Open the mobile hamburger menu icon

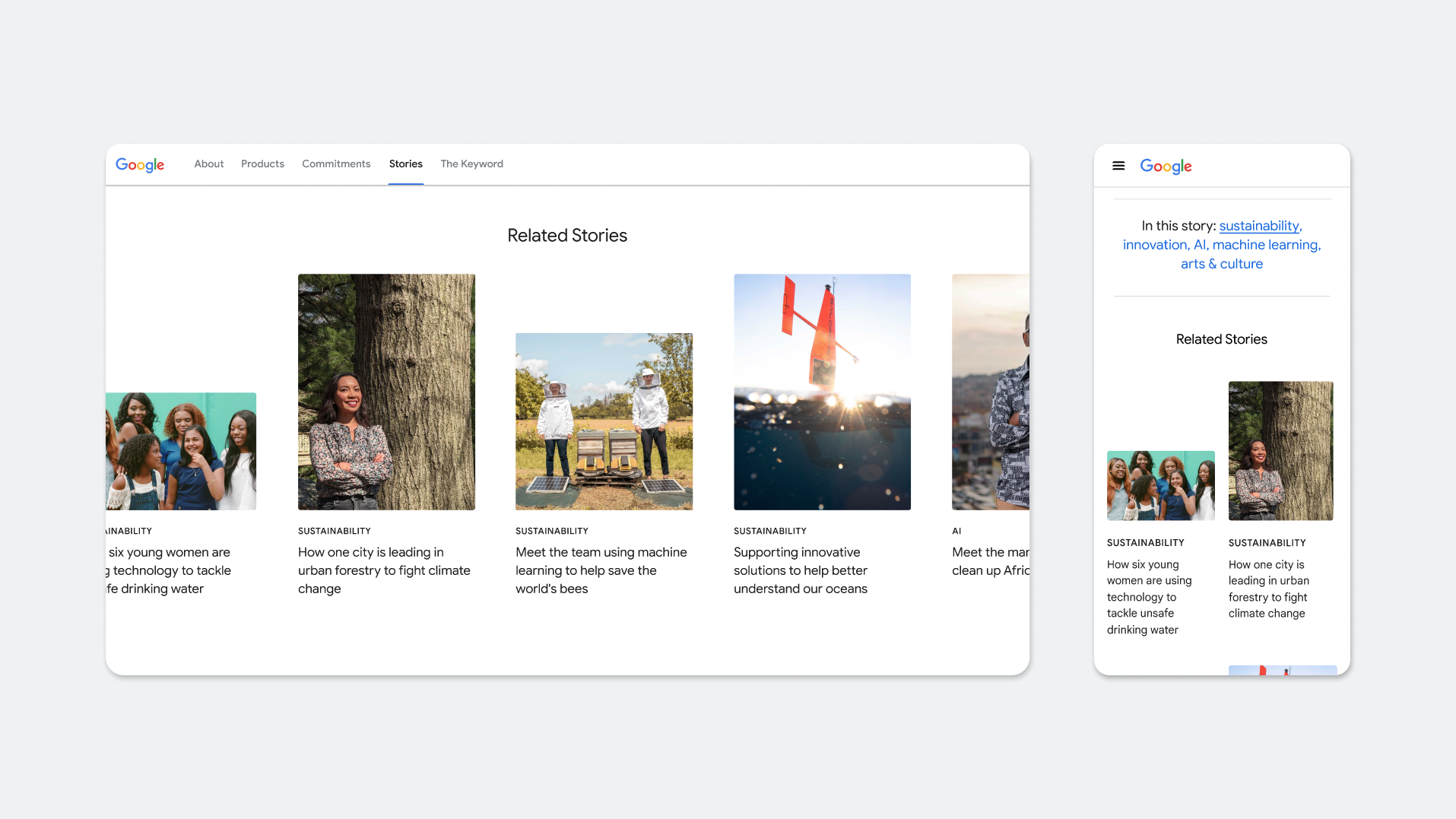pos(1118,166)
